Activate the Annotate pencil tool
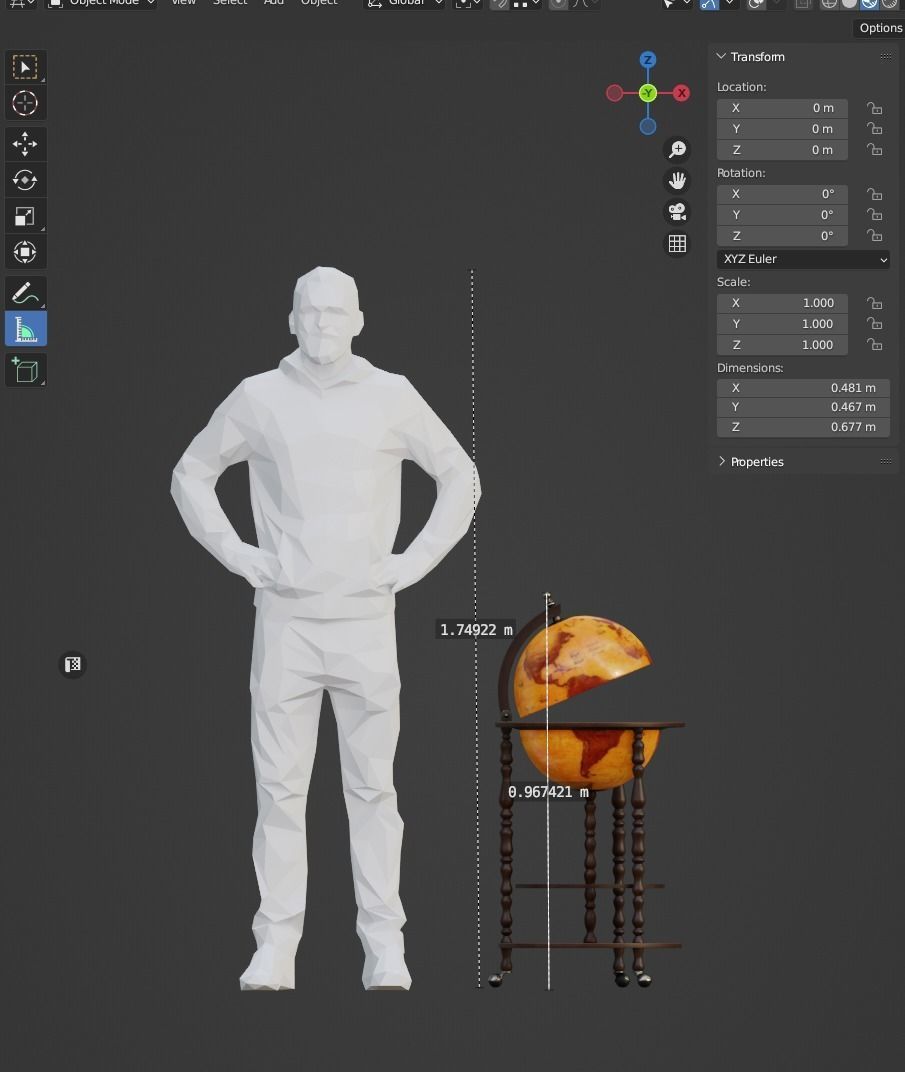 pyautogui.click(x=25, y=293)
